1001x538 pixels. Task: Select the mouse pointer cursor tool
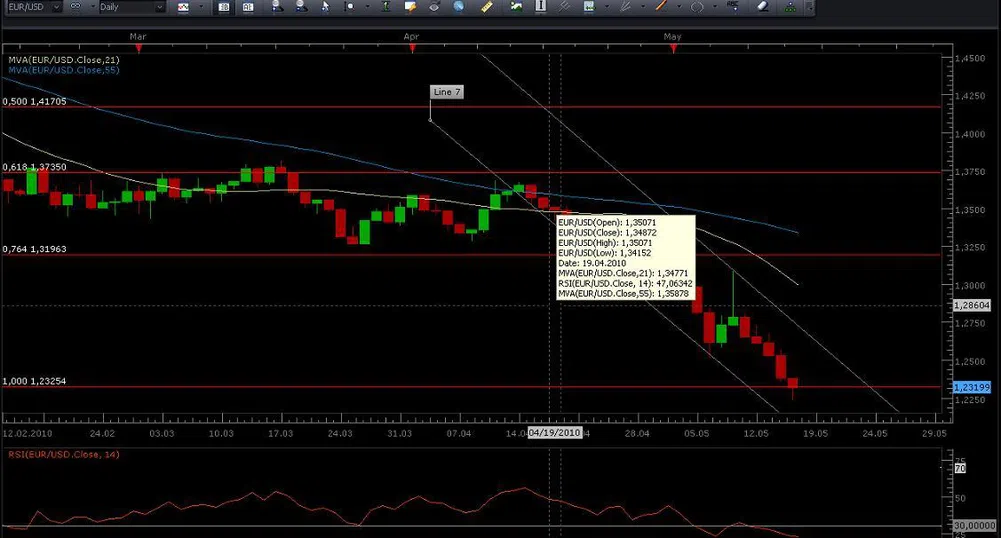tap(325, 6)
